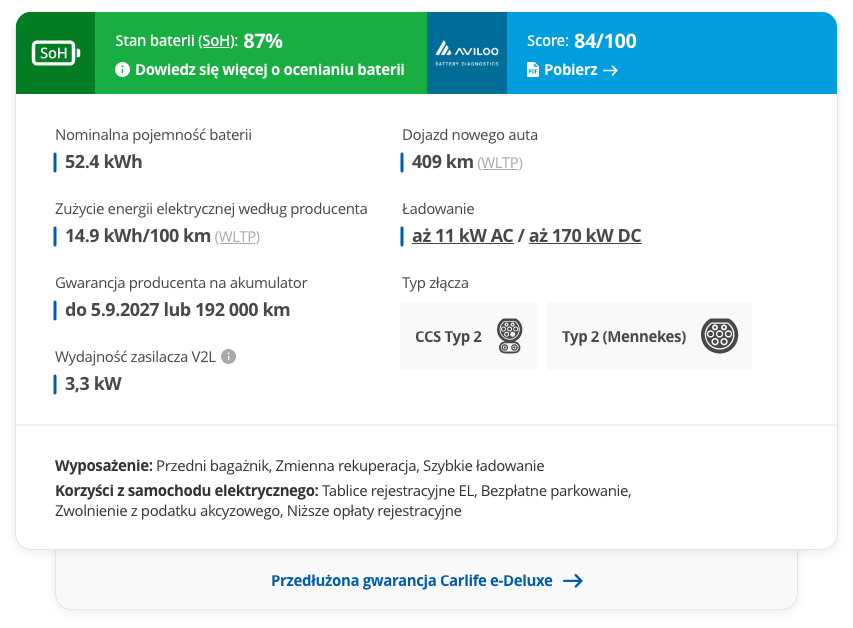Click the 14.9 kWh/100 km value
Image resolution: width=853 pixels, height=628 pixels.
[138, 236]
